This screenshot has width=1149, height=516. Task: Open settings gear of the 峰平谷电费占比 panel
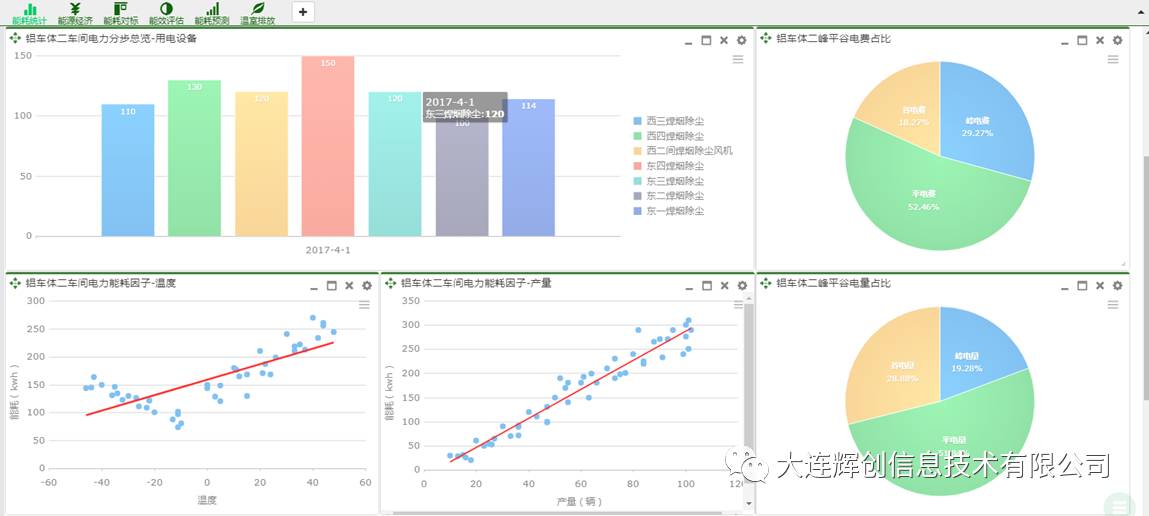(x=1117, y=40)
